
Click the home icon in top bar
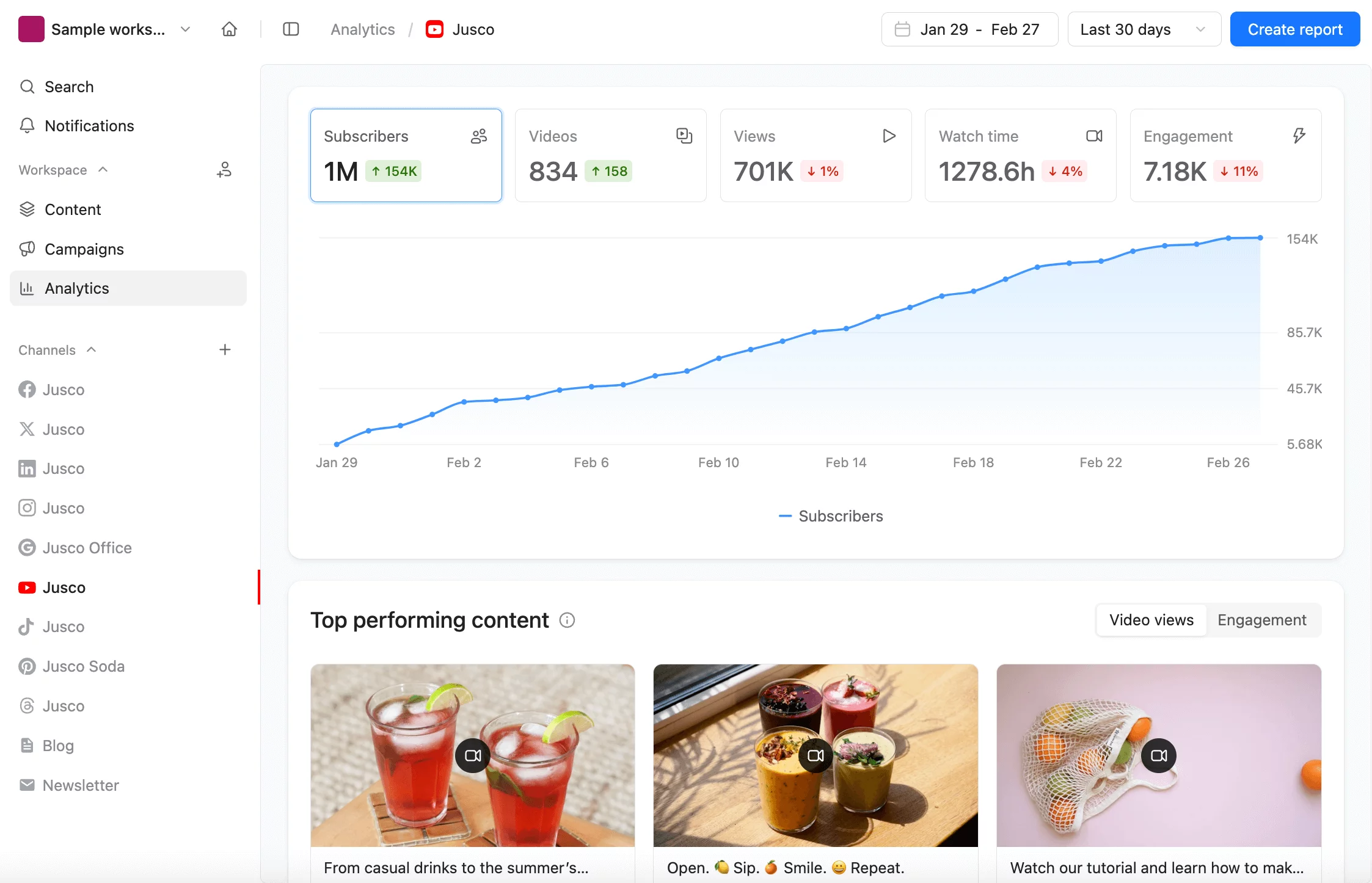(229, 29)
